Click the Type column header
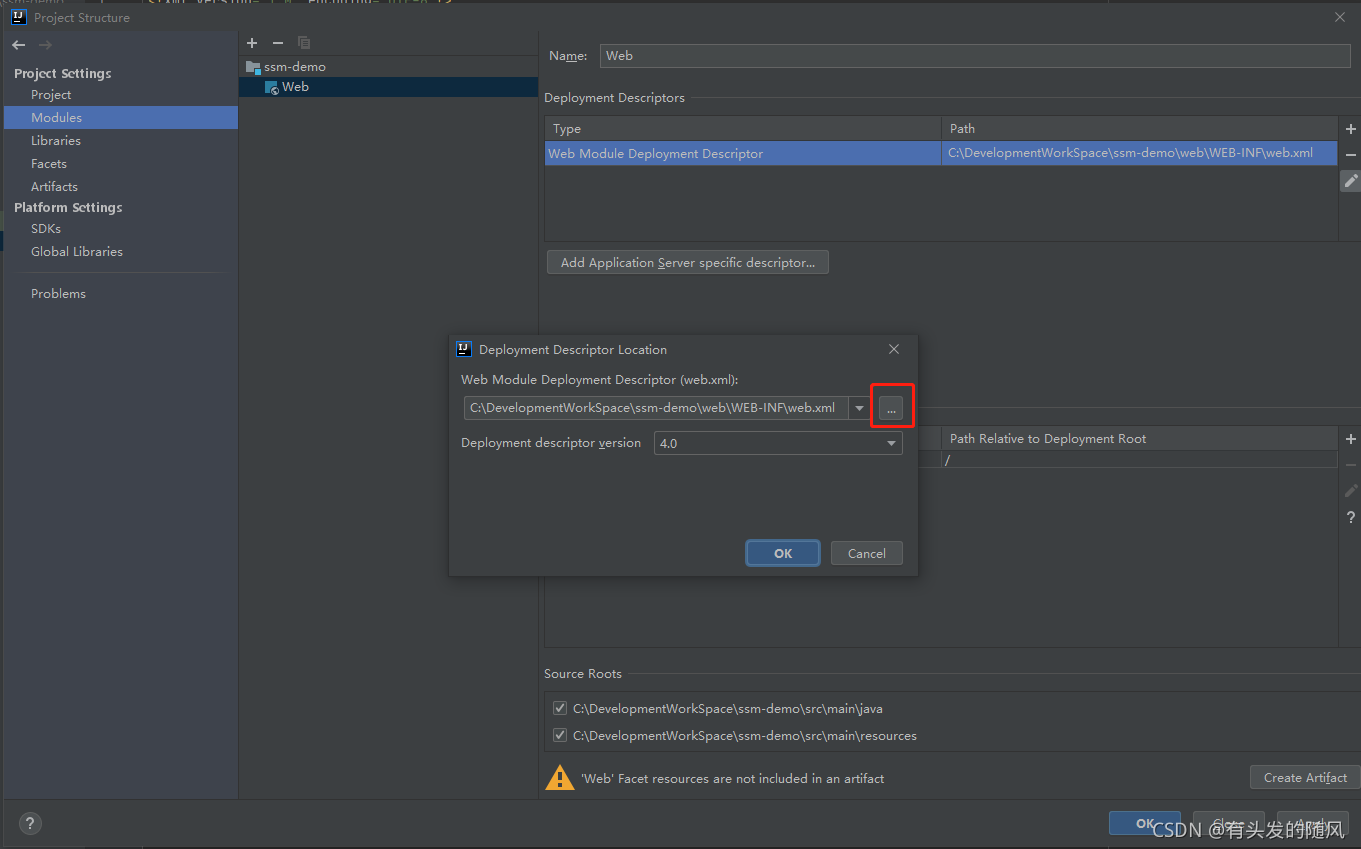 (x=743, y=129)
